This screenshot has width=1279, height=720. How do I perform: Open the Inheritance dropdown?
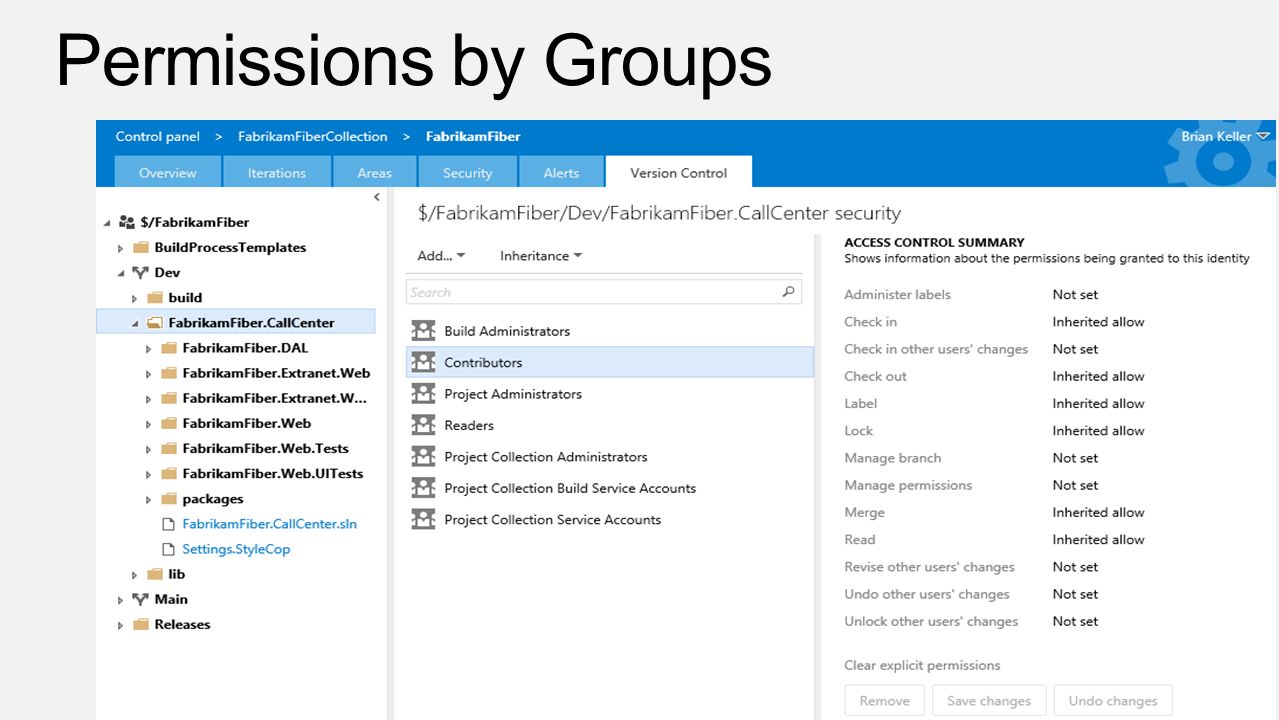pyautogui.click(x=541, y=256)
